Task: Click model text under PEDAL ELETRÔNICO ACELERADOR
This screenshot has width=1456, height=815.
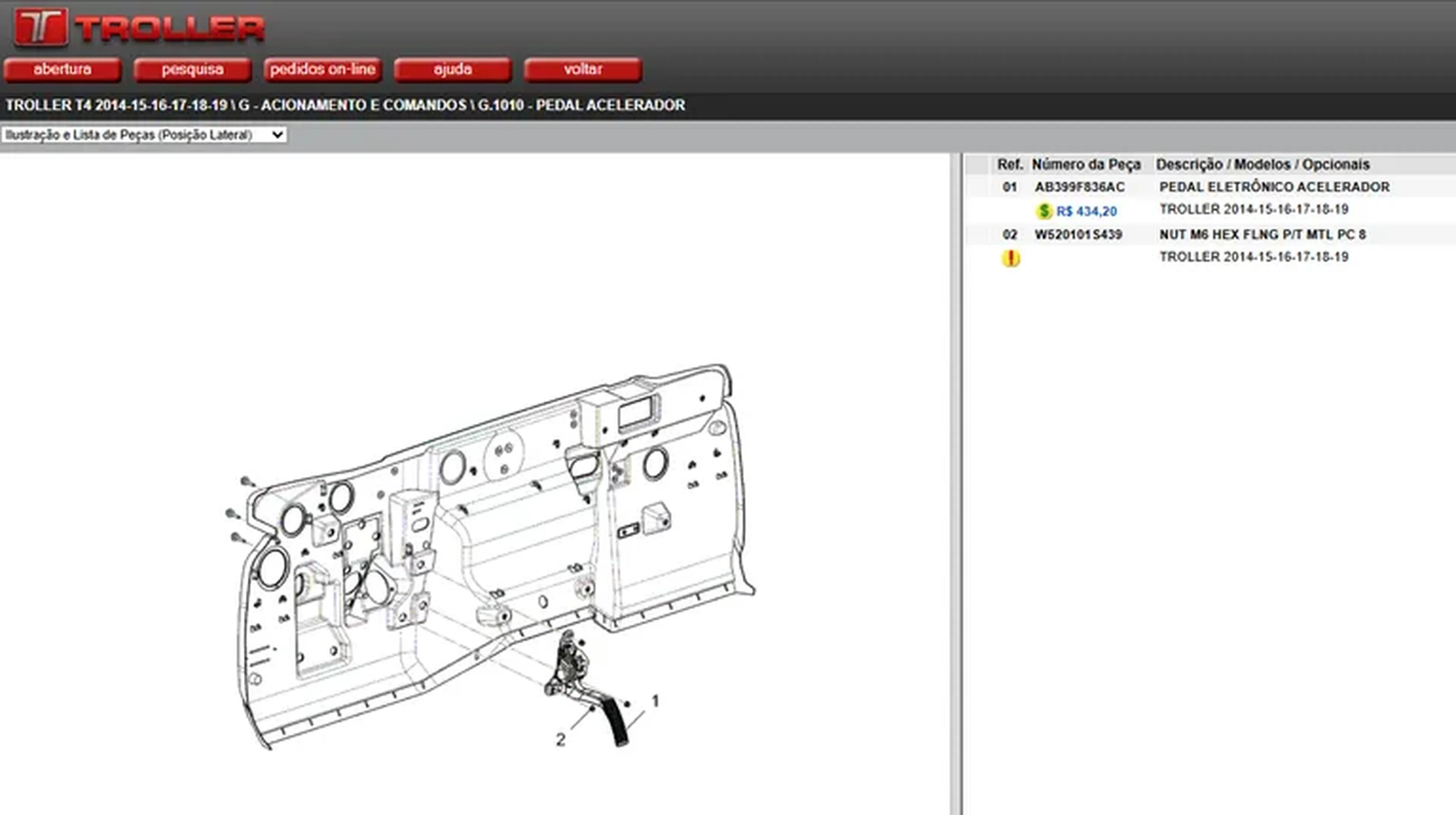Action: tap(1254, 210)
